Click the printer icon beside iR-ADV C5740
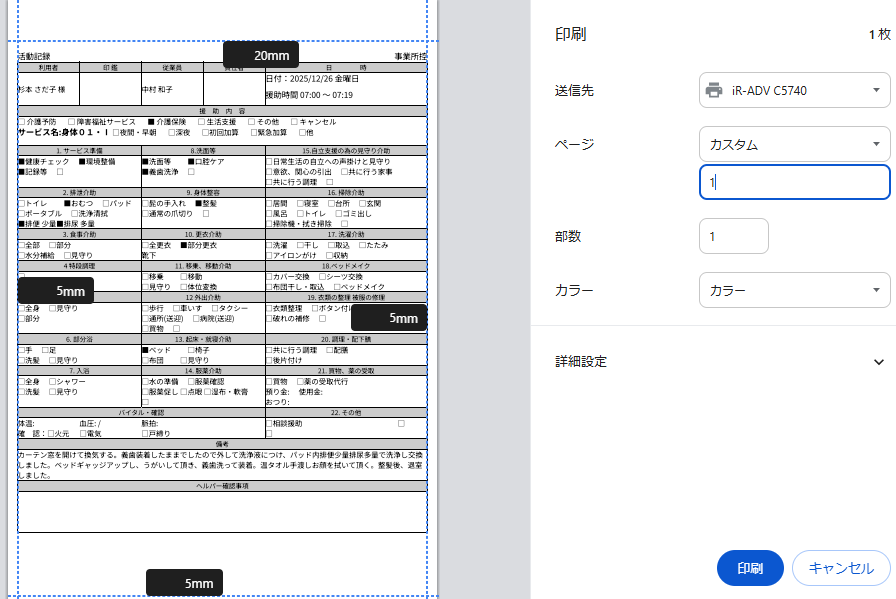Viewport: 896px width, 599px height. click(x=714, y=91)
